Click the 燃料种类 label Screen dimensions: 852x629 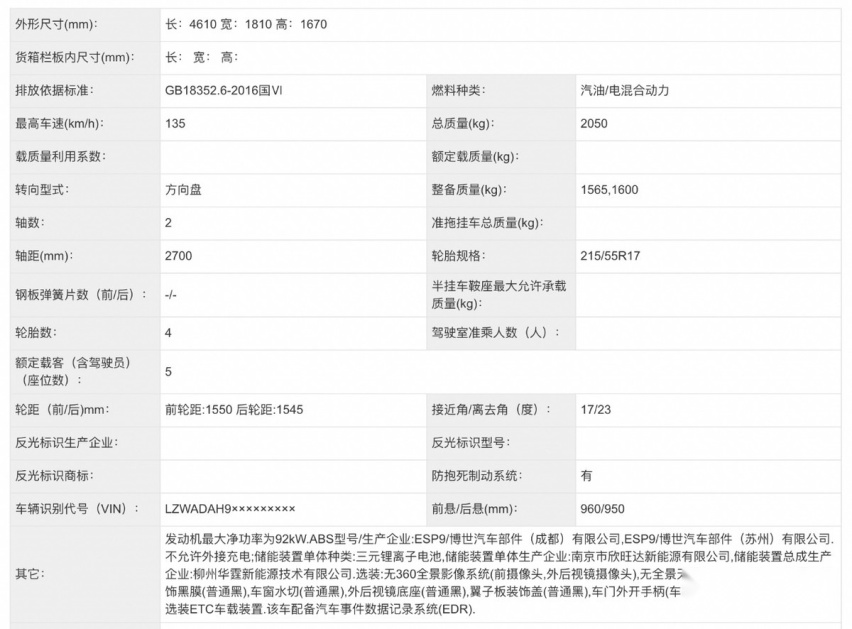coord(459,91)
